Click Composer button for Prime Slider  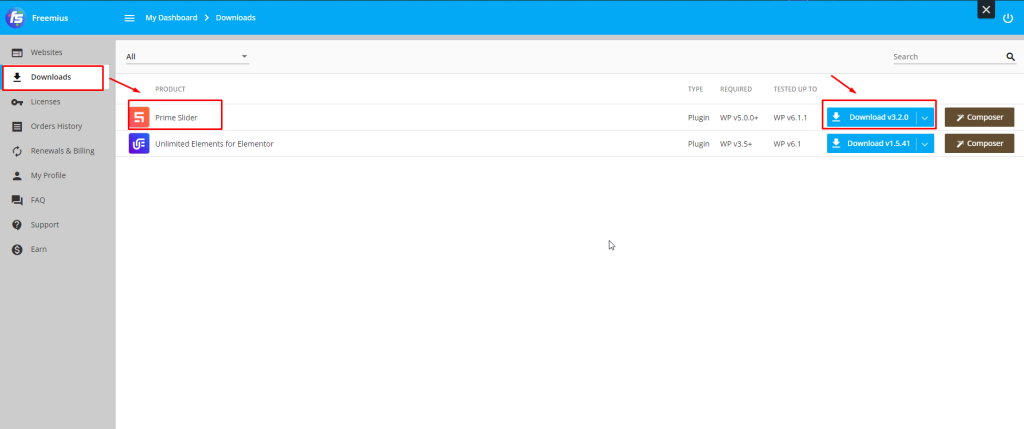coord(980,118)
